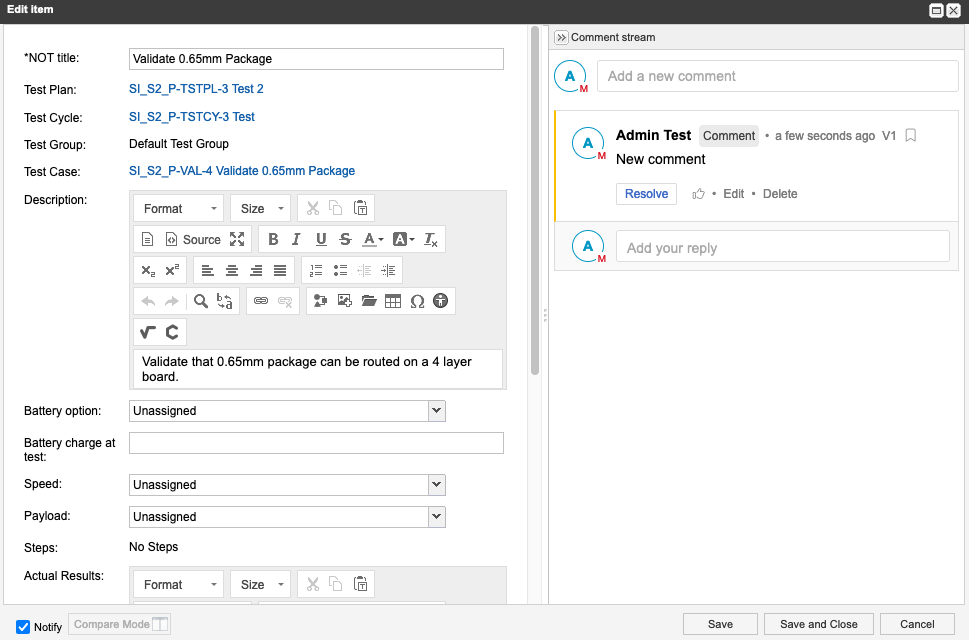Screen dimensions: 969x640
Task: Click the Save and Close button
Action: (x=818, y=624)
